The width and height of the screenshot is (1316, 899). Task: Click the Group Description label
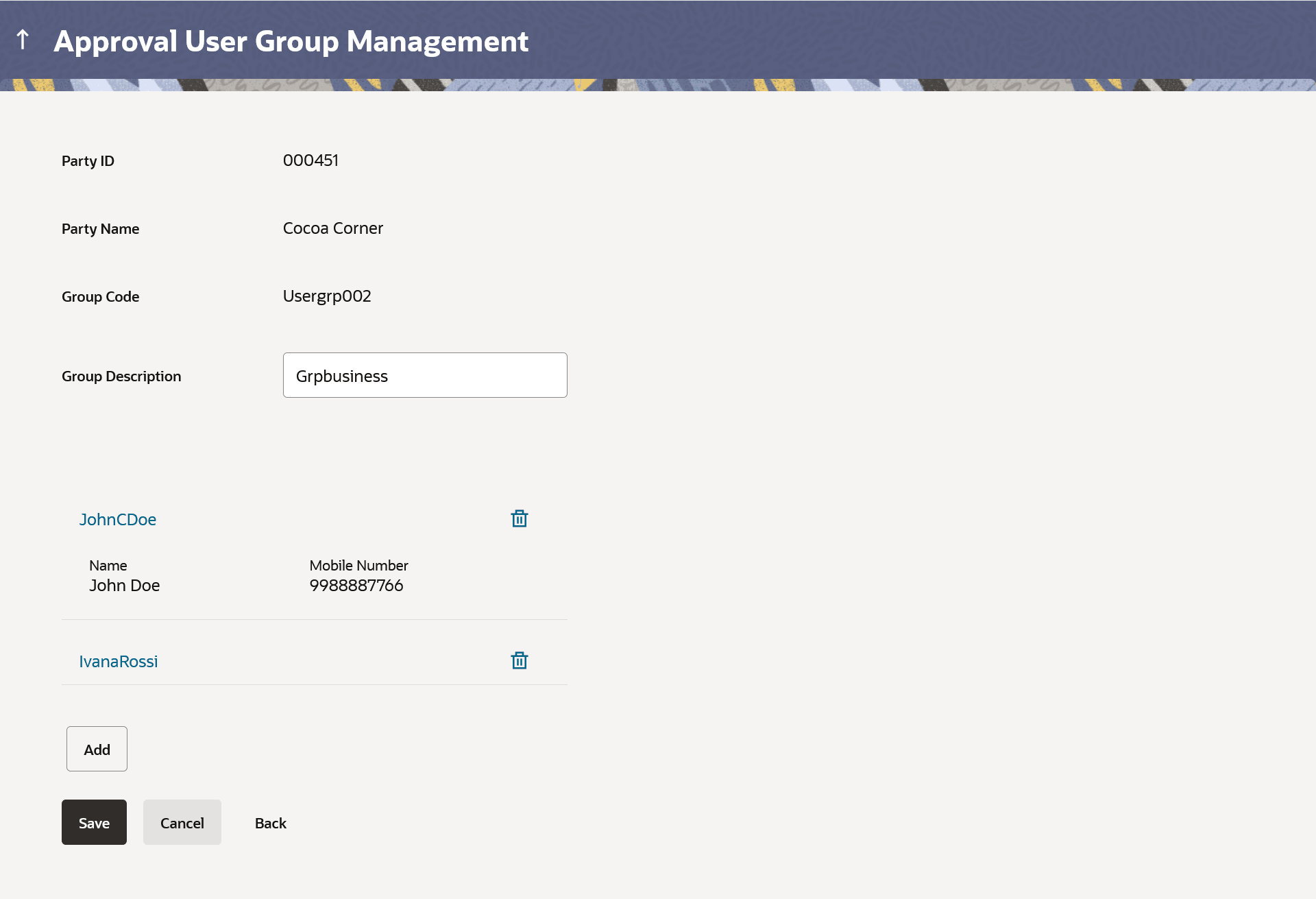tap(121, 376)
